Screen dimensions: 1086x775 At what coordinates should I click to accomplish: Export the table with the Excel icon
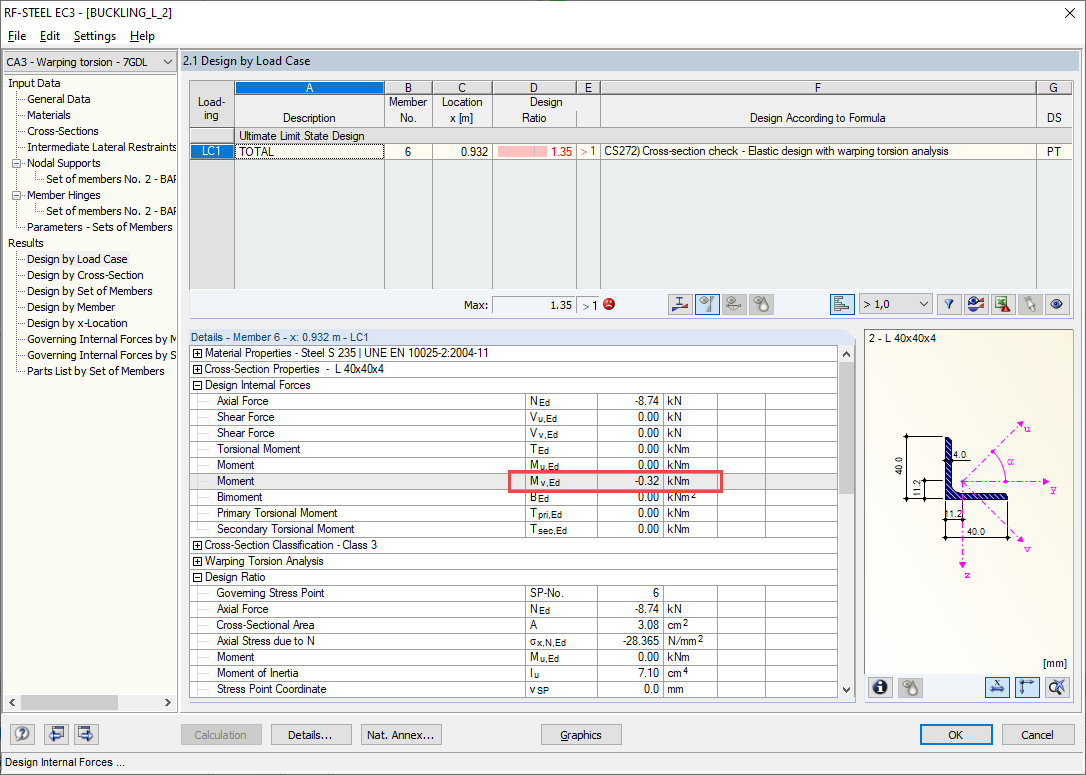[x=1003, y=304]
